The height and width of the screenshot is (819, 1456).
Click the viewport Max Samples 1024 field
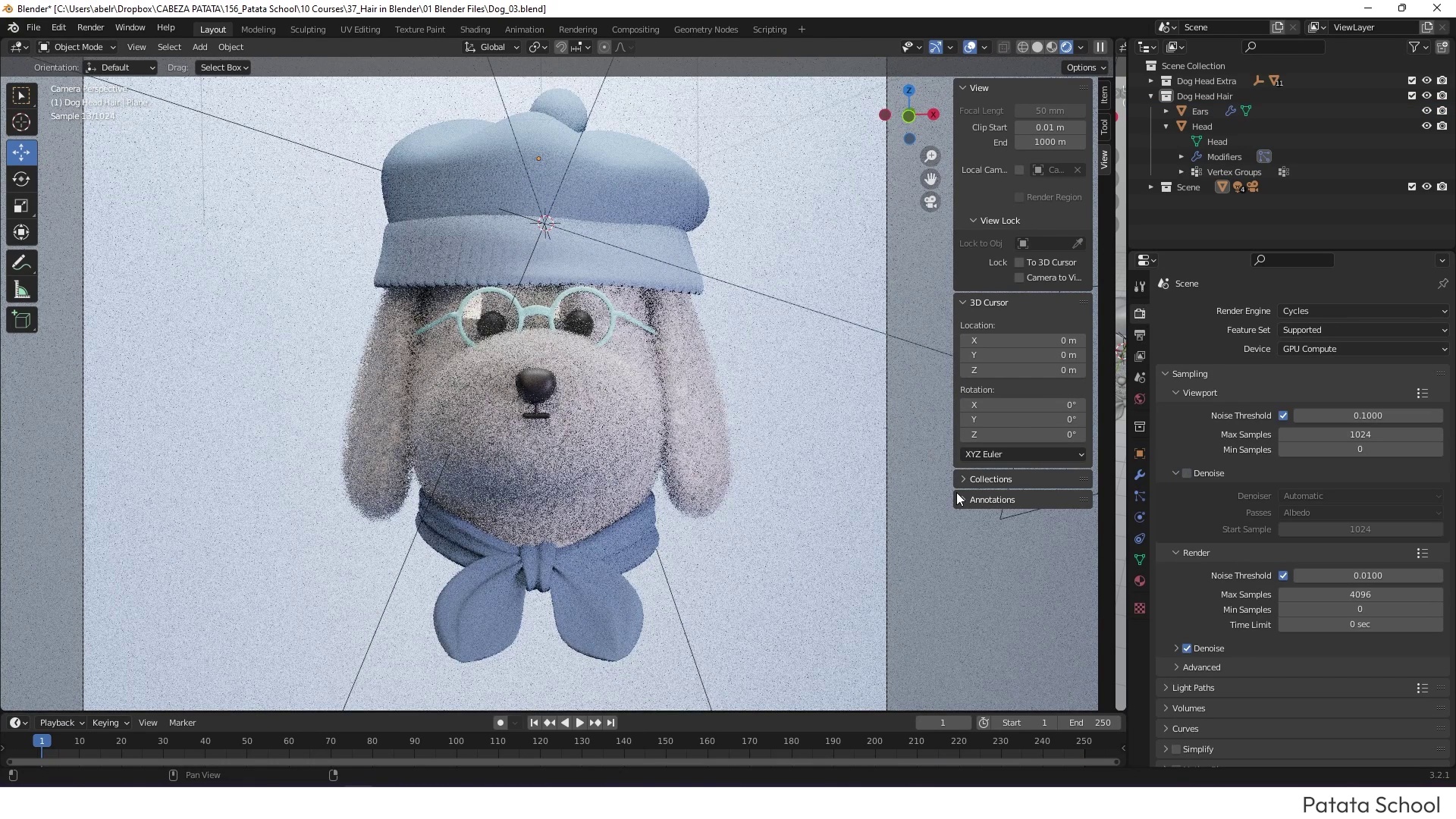(x=1360, y=435)
